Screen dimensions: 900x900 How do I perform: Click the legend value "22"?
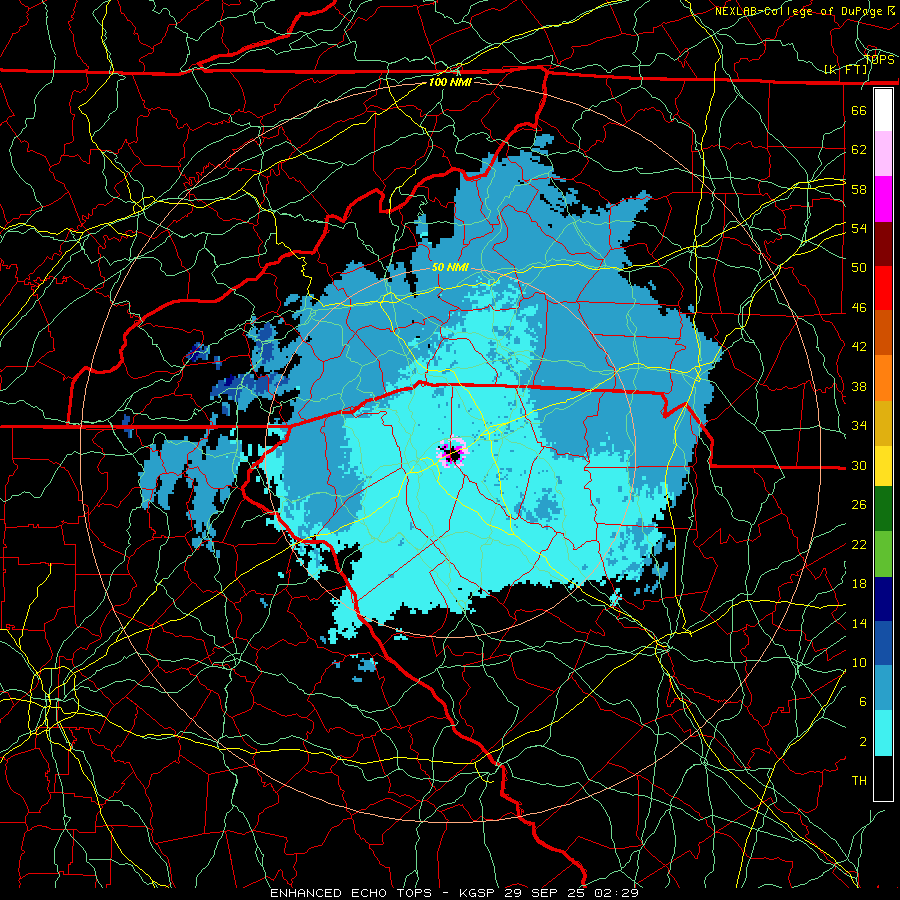coord(859,544)
